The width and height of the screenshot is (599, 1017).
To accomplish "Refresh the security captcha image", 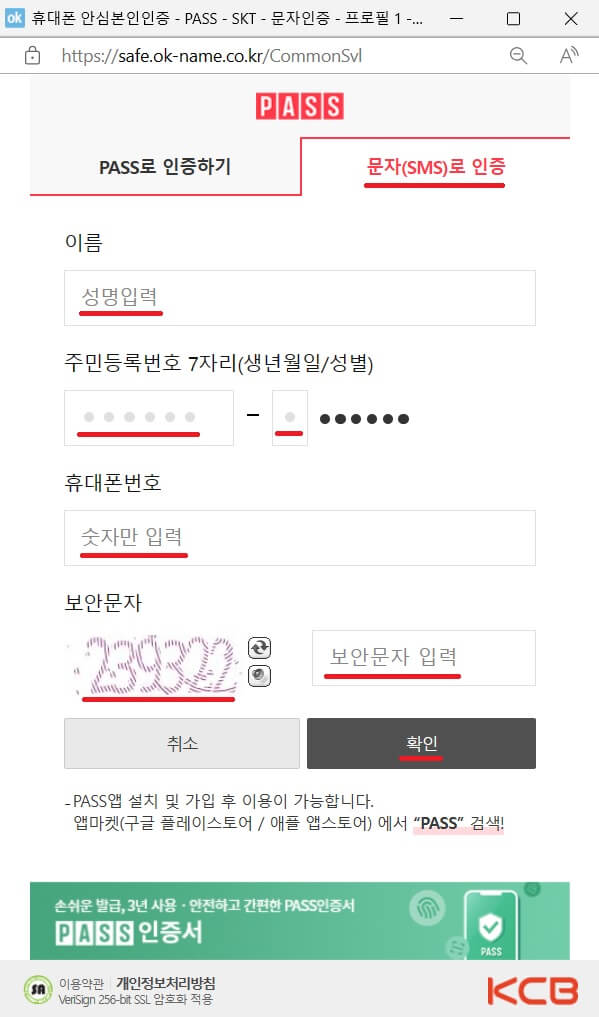I will [x=258, y=648].
